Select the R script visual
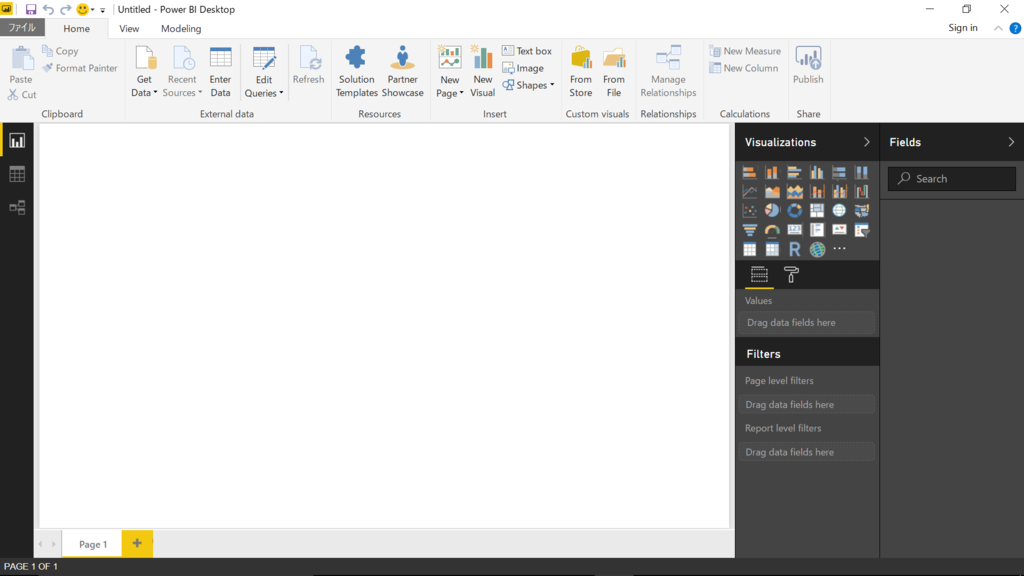 [794, 249]
